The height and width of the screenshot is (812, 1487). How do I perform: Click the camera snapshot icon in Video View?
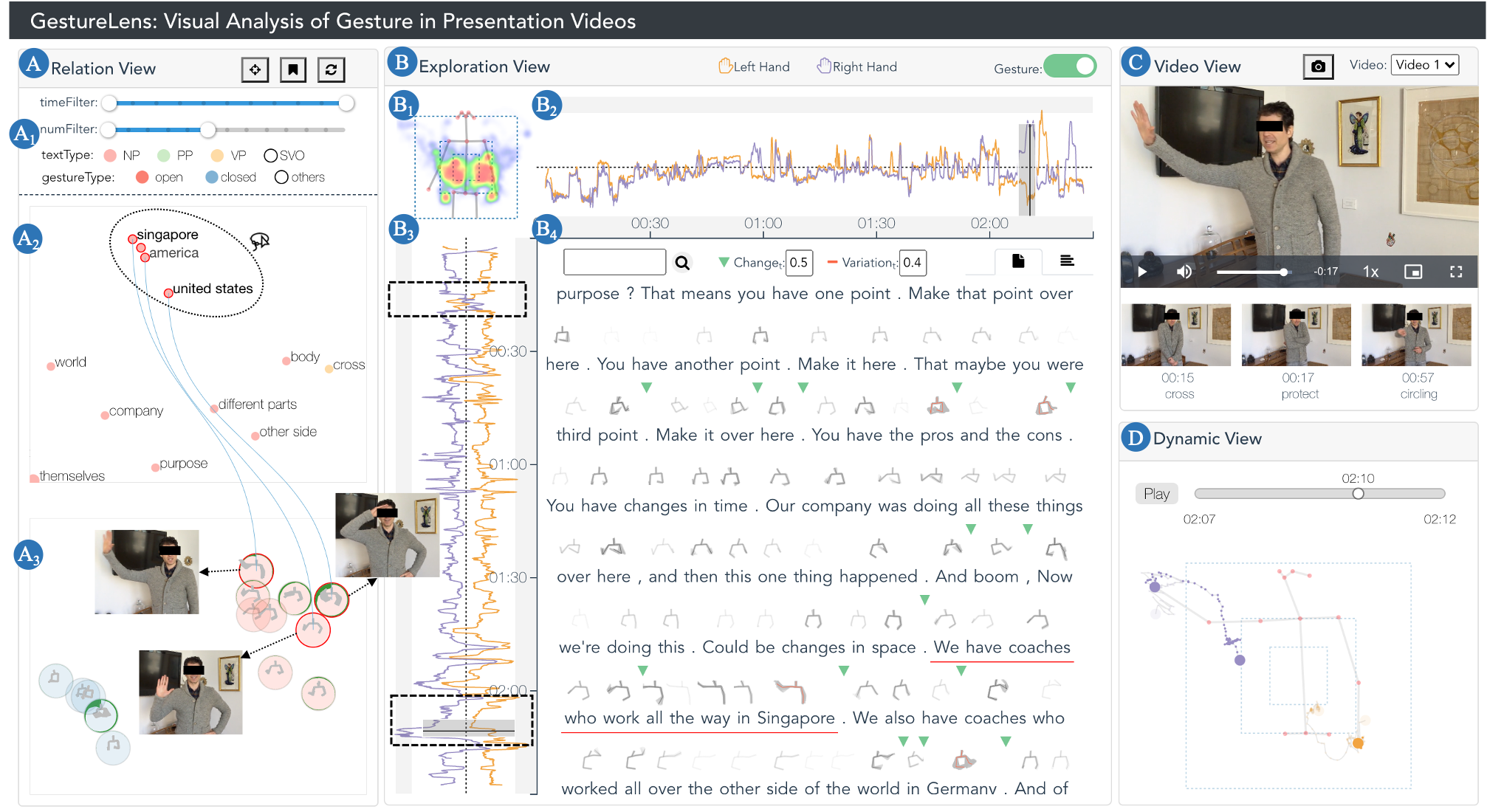[1318, 66]
